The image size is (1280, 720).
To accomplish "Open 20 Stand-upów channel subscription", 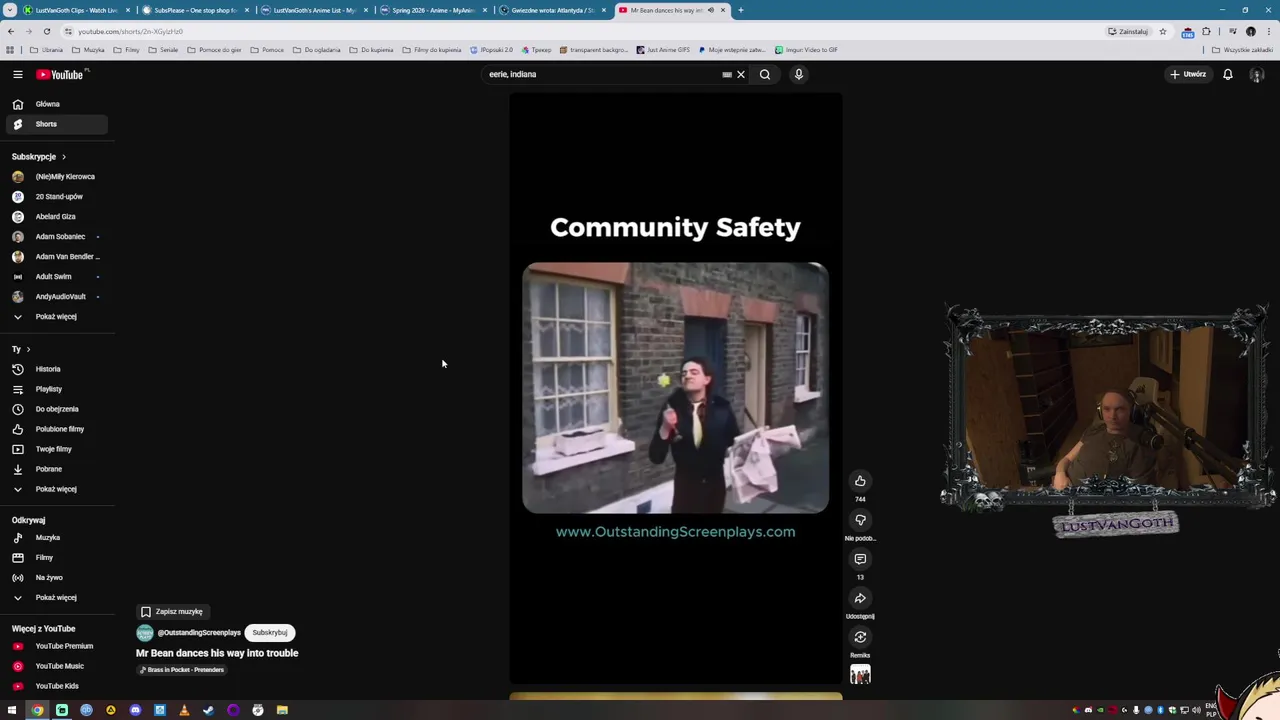I will (57, 196).
